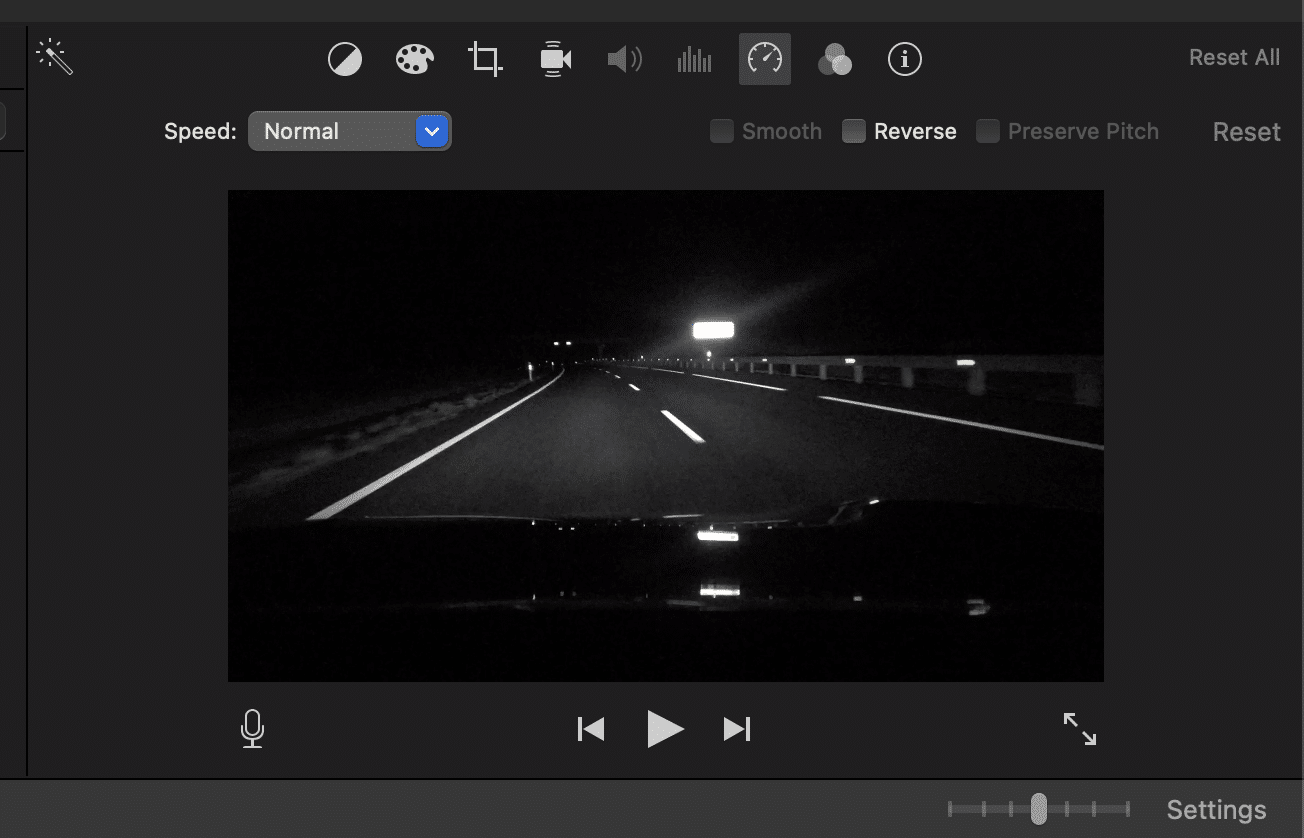Click the Record Voiceover microphone
1304x838 pixels.
(252, 728)
